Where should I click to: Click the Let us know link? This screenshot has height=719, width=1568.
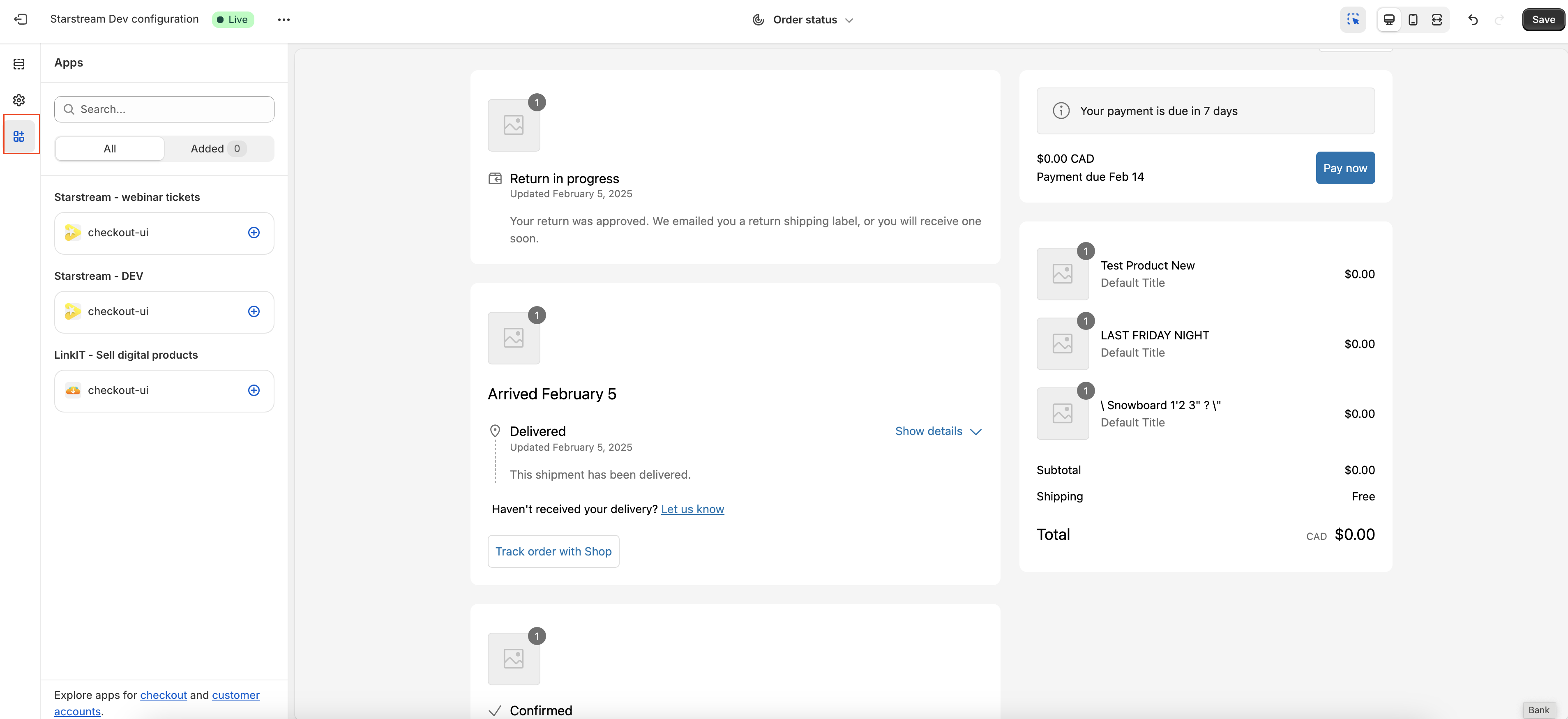click(692, 509)
